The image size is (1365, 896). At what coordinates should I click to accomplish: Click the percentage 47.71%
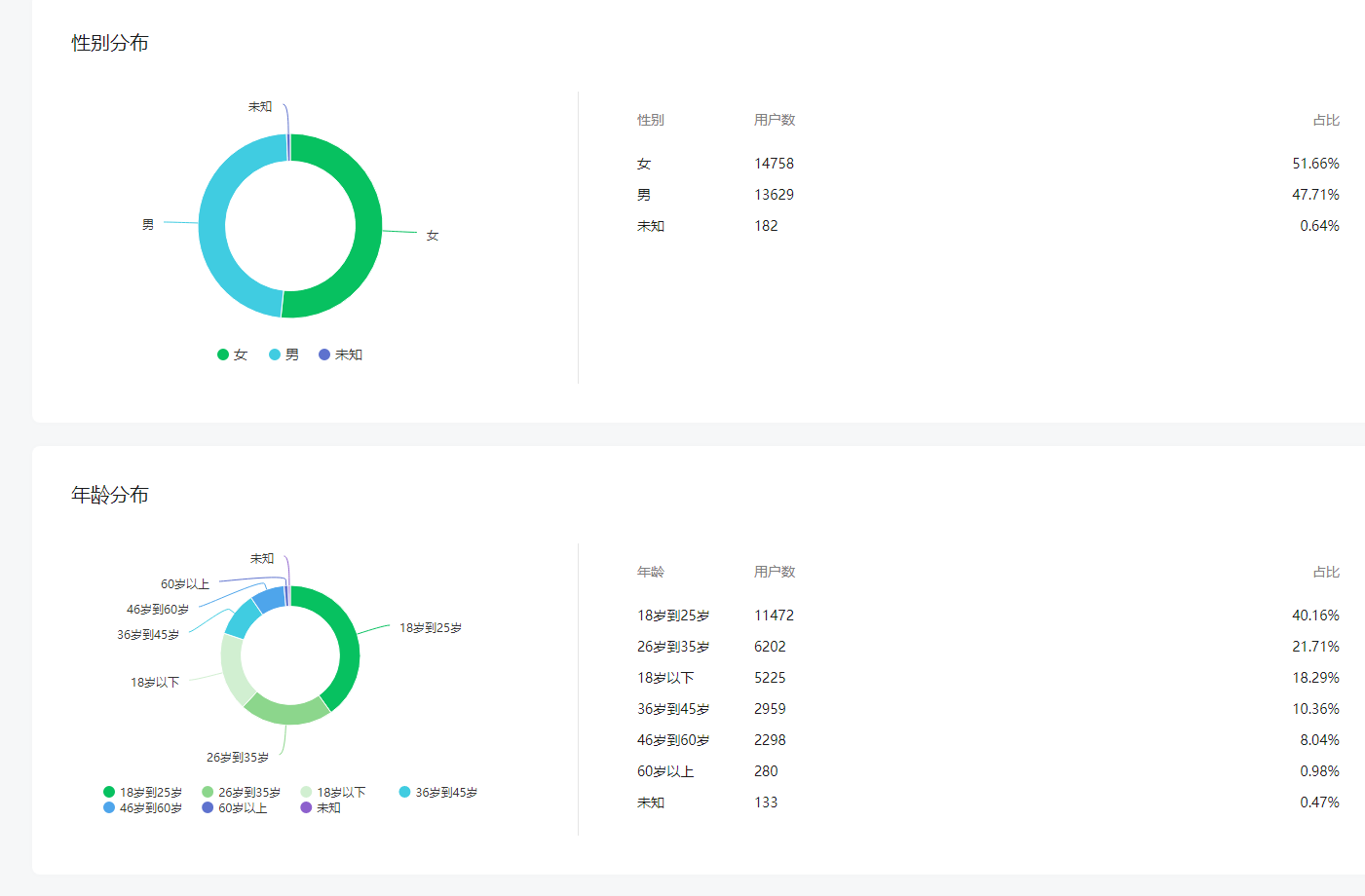click(1315, 195)
